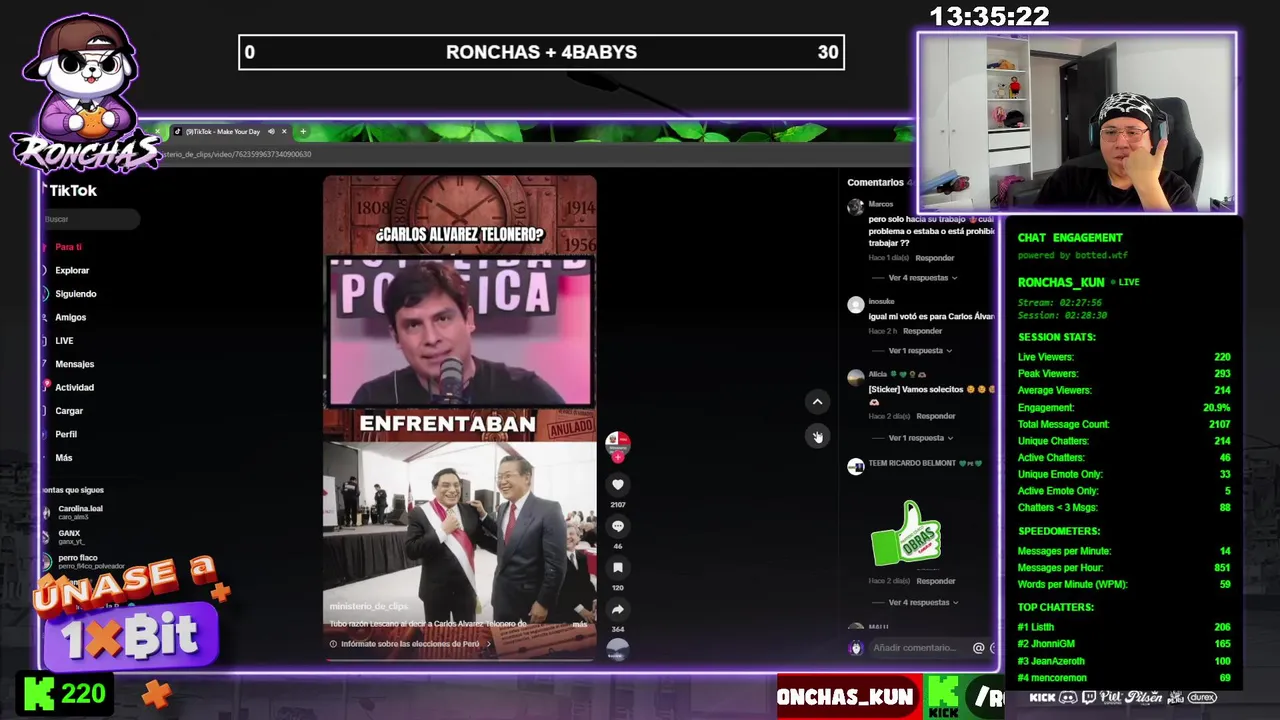Focus the 'Buscar' search field

tap(90, 219)
